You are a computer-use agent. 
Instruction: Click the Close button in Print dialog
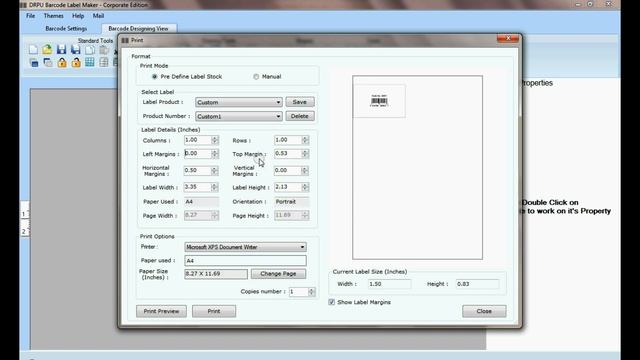point(484,311)
